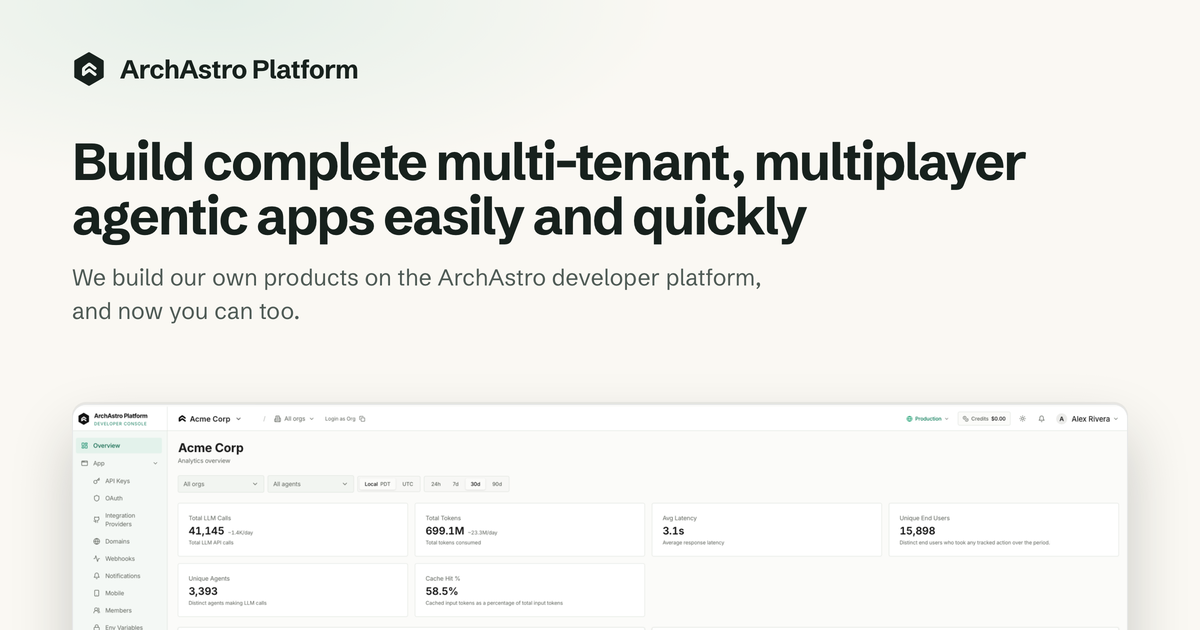Switch timezone to UTC

[x=407, y=484]
